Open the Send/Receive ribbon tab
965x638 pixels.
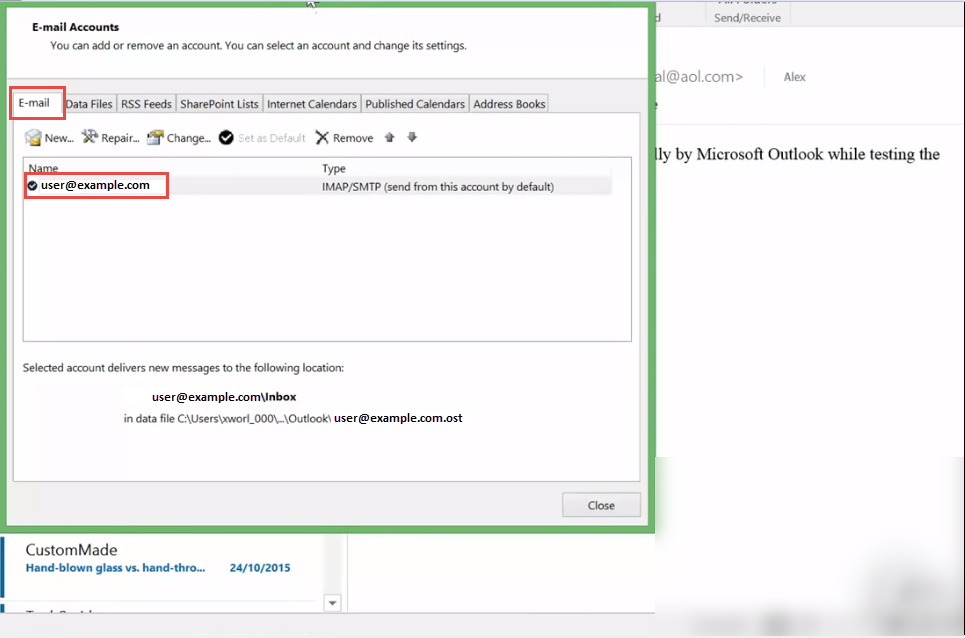pos(747,16)
